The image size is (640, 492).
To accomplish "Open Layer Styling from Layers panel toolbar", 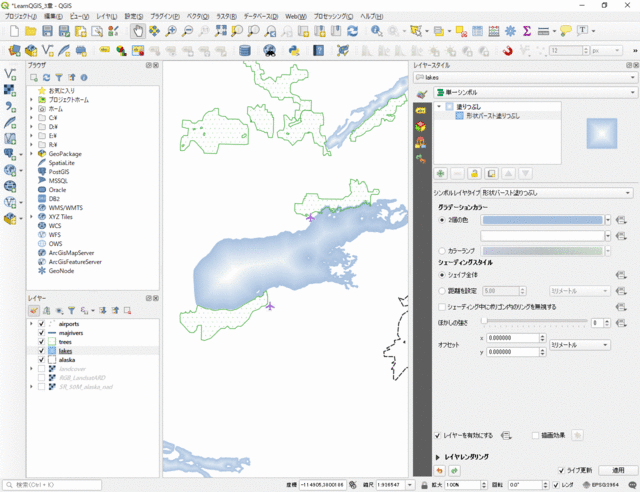I will (x=34, y=311).
